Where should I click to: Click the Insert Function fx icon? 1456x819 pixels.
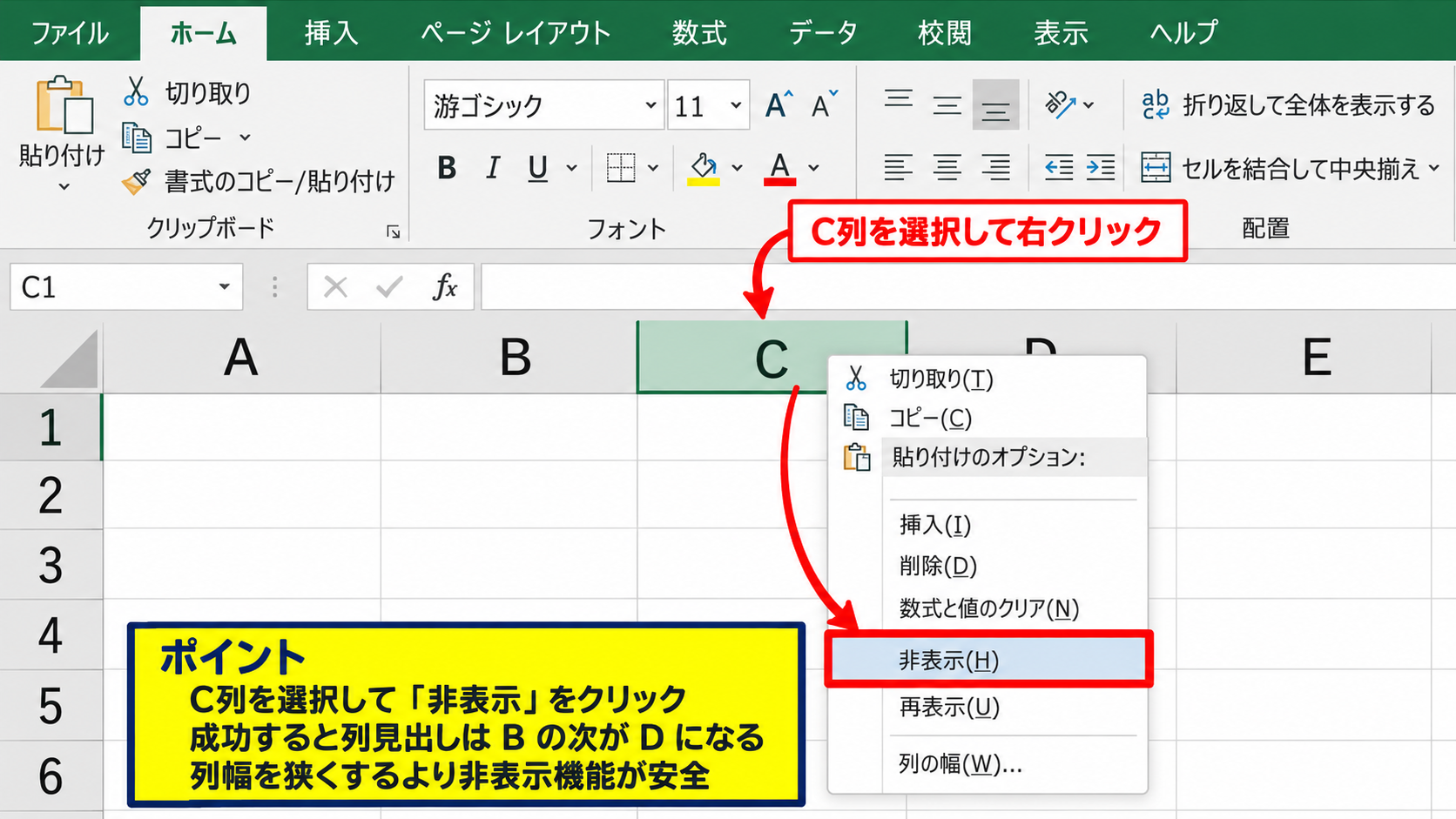(x=445, y=286)
